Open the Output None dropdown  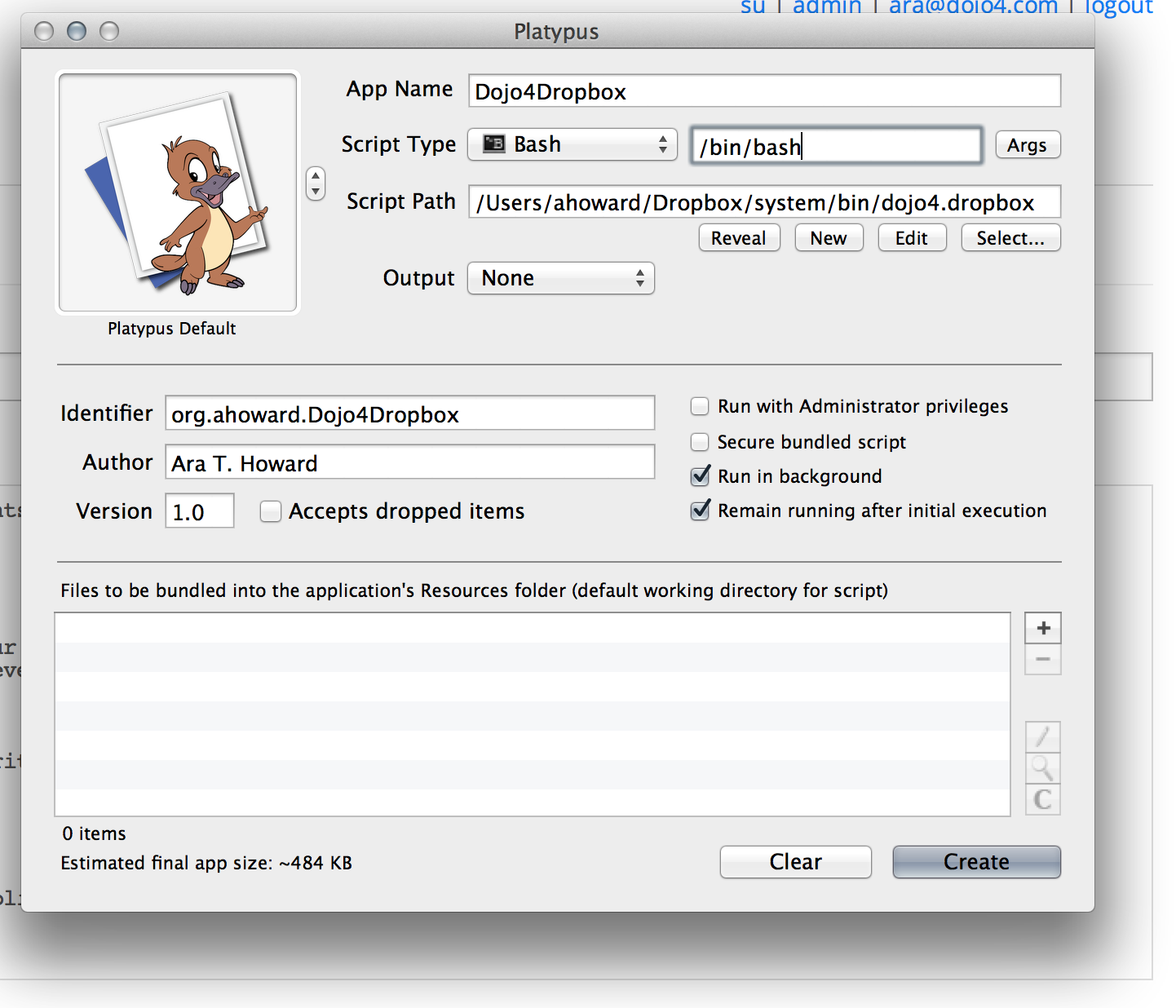click(561, 278)
